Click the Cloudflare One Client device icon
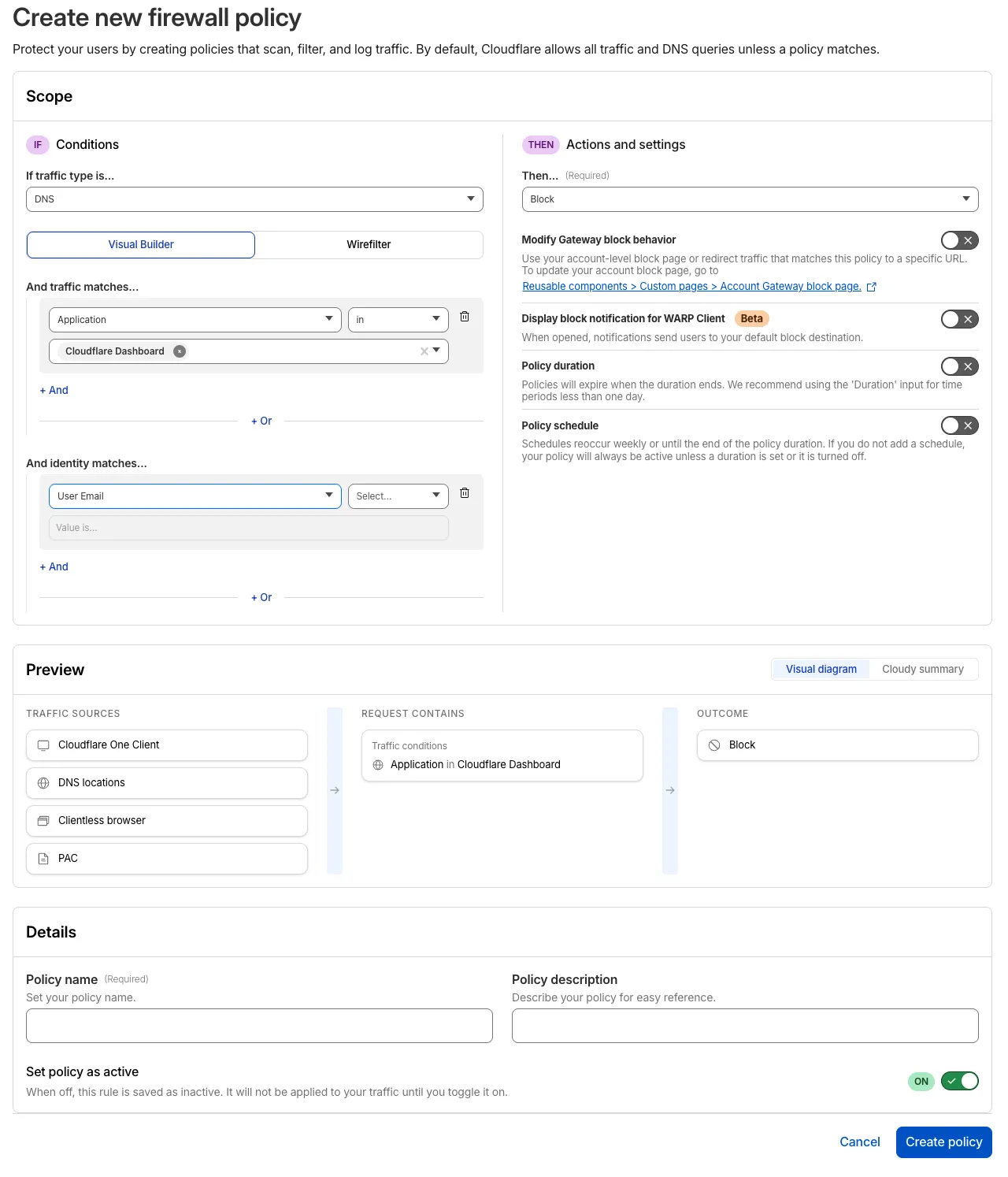The width and height of the screenshot is (1008, 1177). click(43, 744)
